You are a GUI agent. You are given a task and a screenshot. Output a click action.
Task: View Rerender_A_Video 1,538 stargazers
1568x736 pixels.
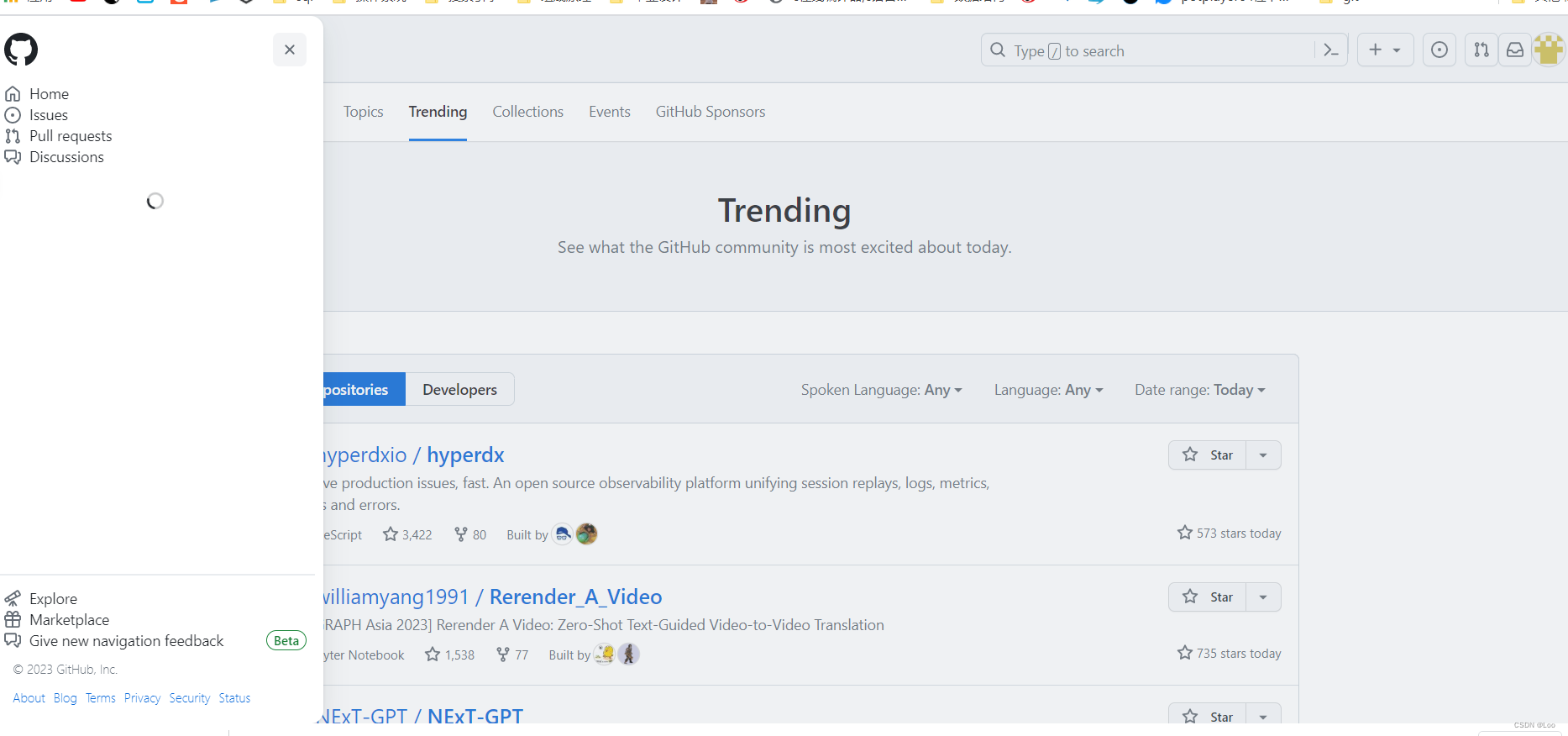click(449, 655)
